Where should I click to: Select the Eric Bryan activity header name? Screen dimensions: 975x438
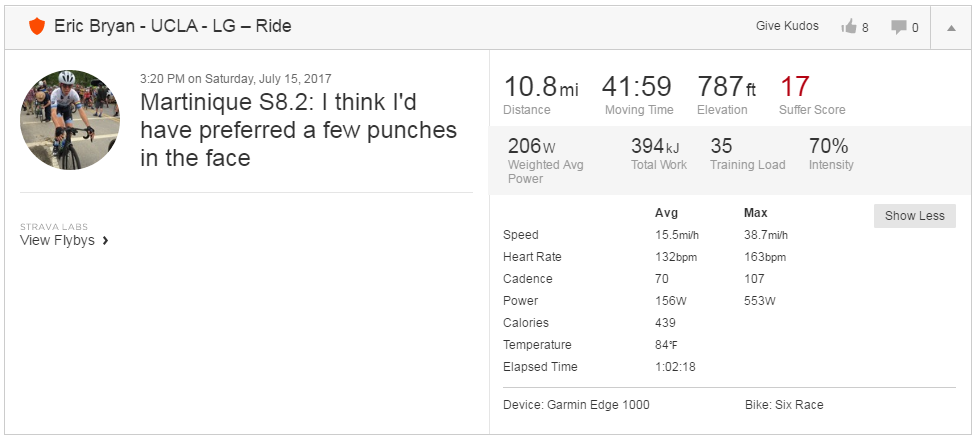pyautogui.click(x=173, y=26)
